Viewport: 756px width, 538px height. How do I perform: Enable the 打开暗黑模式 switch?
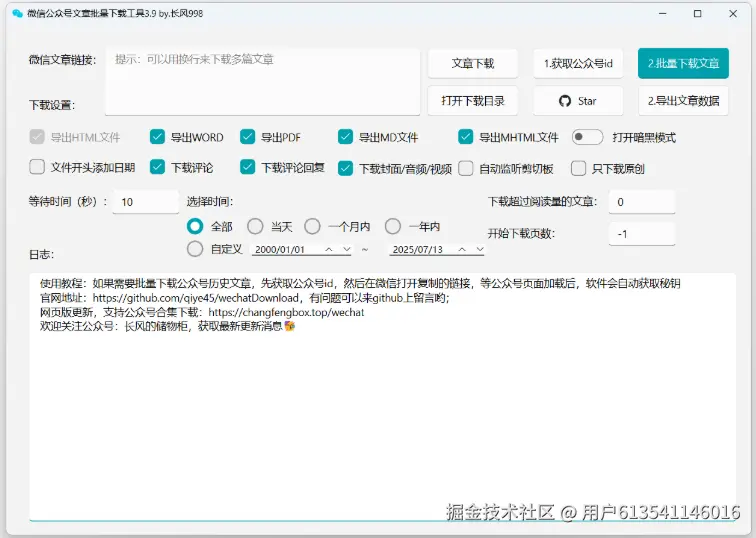(587, 137)
